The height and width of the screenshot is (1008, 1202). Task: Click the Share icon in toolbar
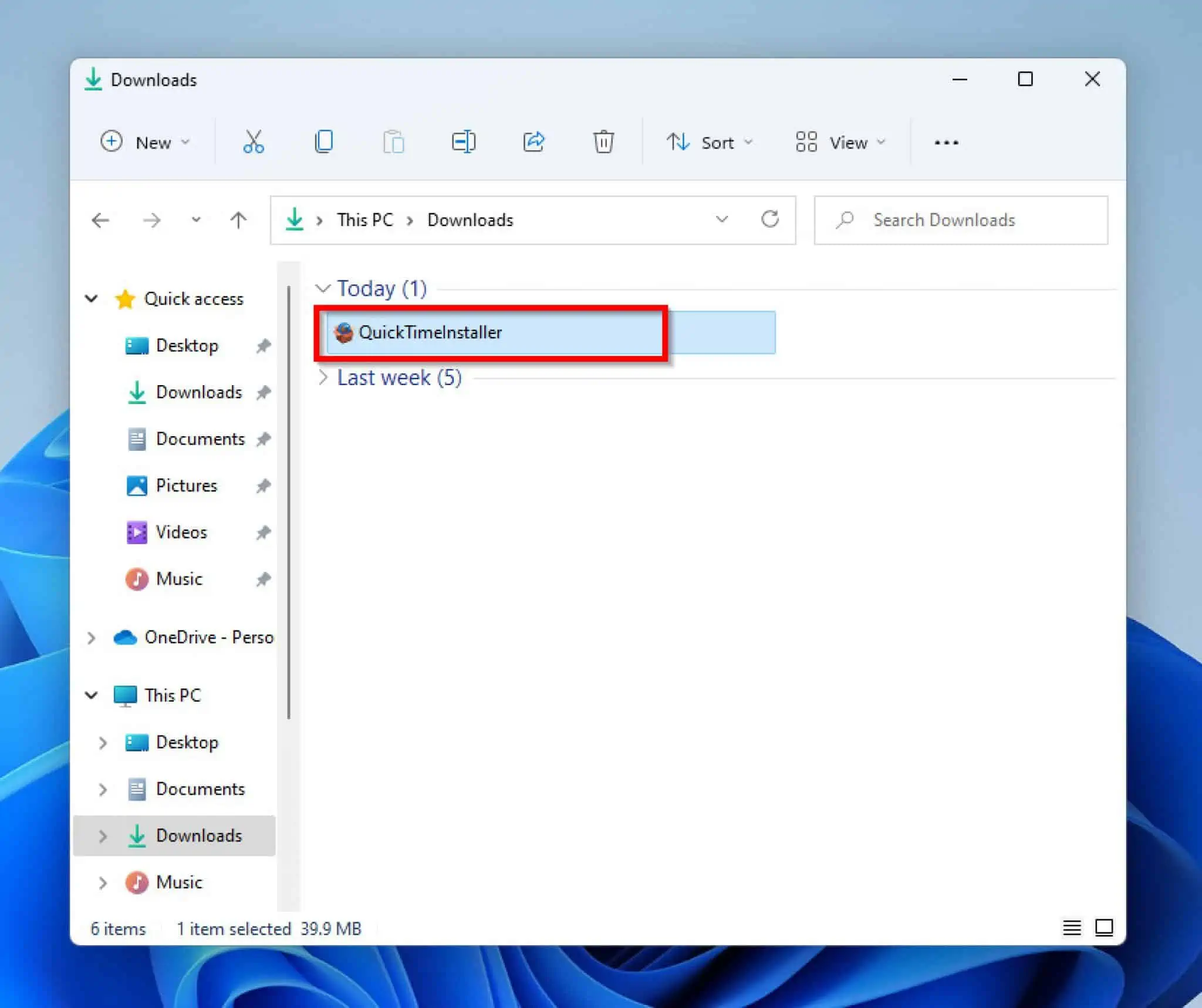[534, 142]
